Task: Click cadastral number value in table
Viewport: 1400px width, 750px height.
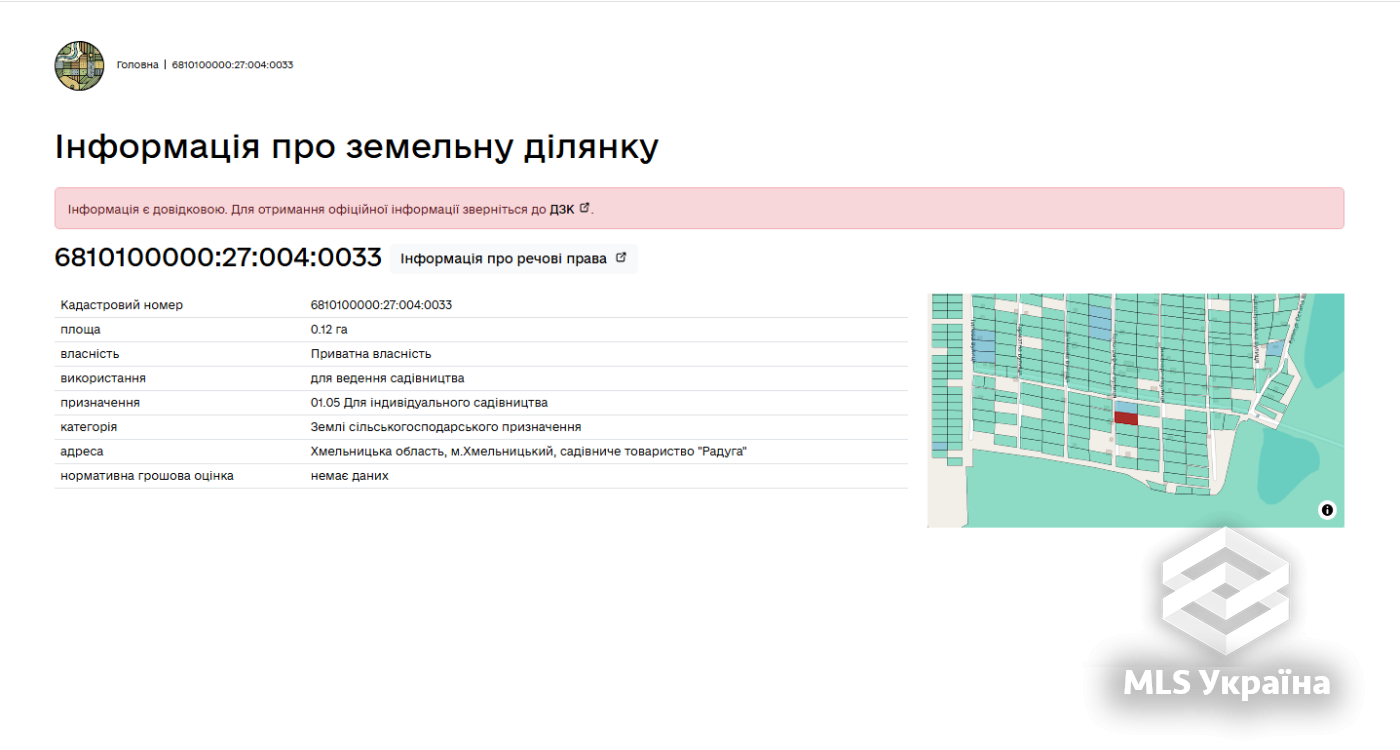Action: [x=381, y=305]
